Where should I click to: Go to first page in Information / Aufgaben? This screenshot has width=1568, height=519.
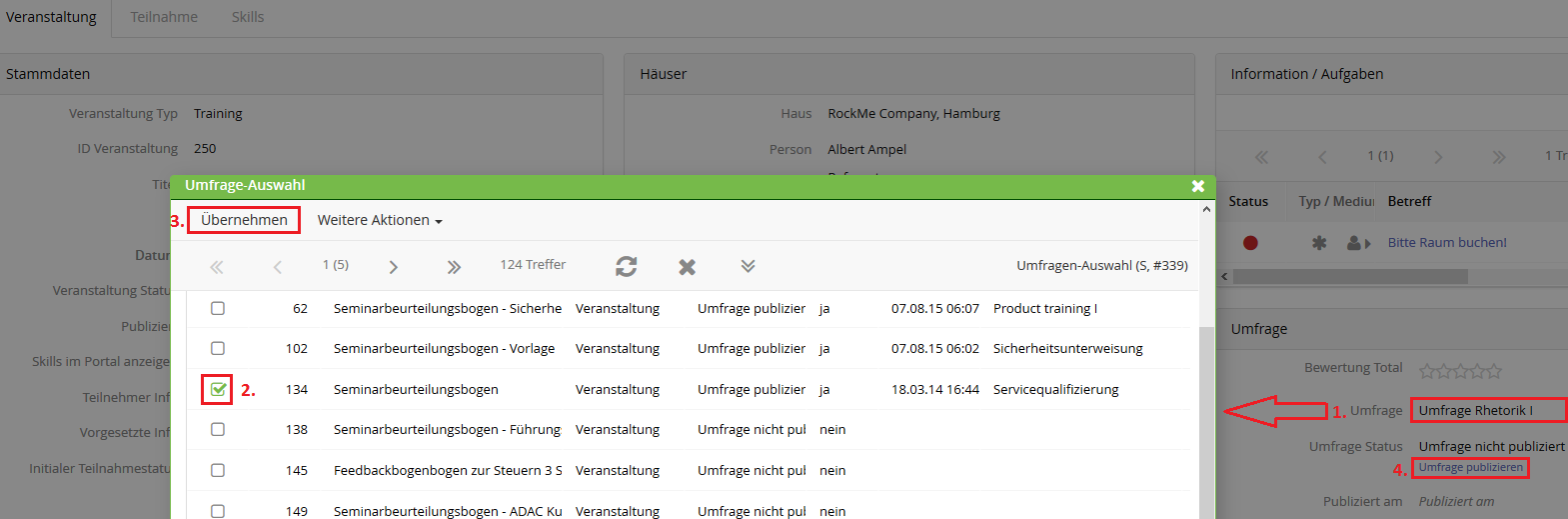coord(1261,157)
